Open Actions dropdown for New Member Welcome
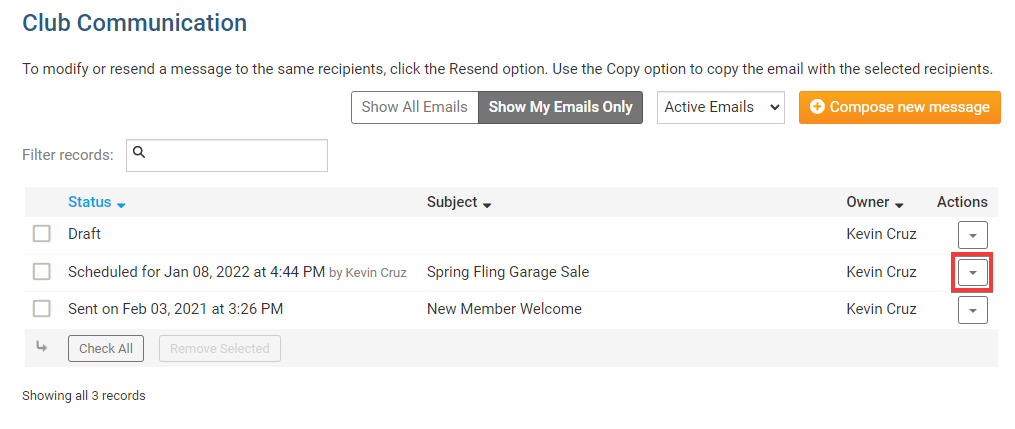Viewport: 1015px width, 429px height. [973, 311]
